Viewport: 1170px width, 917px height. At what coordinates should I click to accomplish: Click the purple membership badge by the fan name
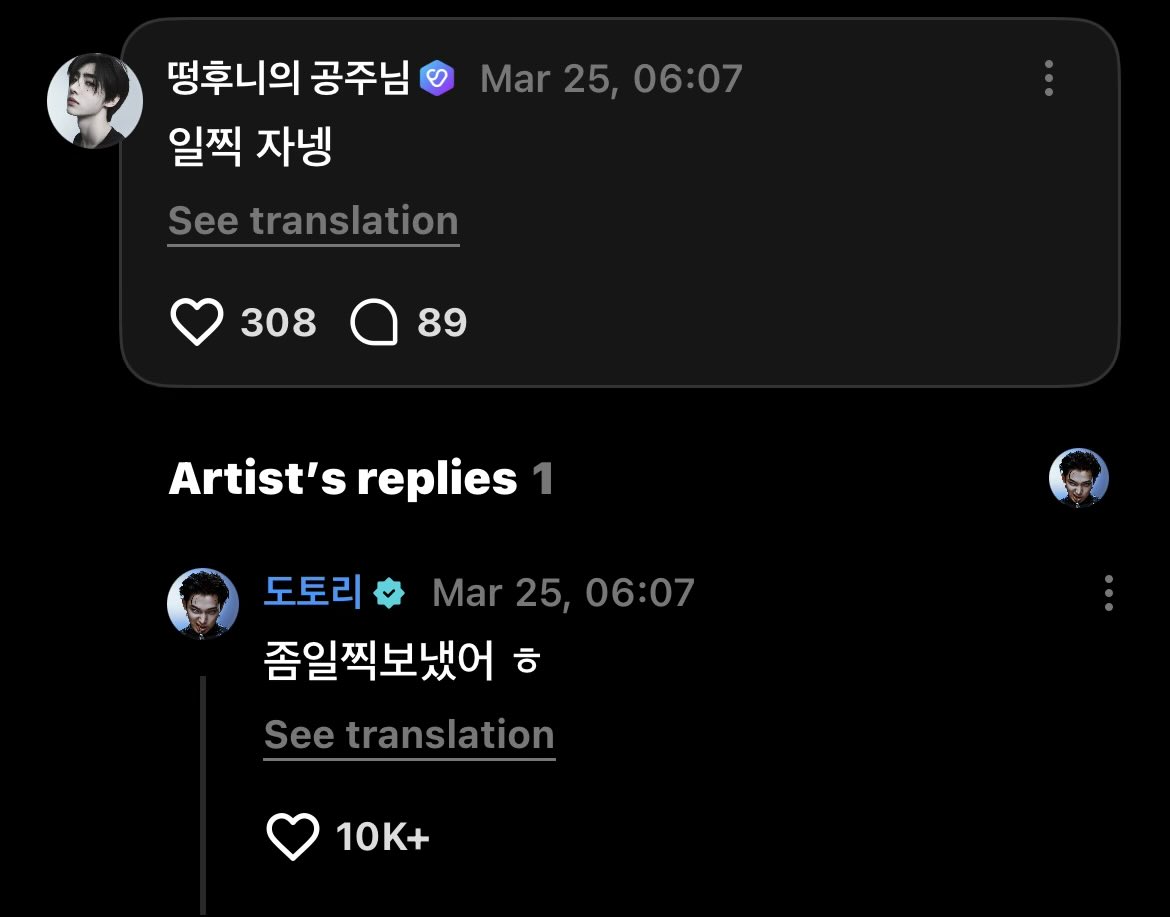coord(437,78)
